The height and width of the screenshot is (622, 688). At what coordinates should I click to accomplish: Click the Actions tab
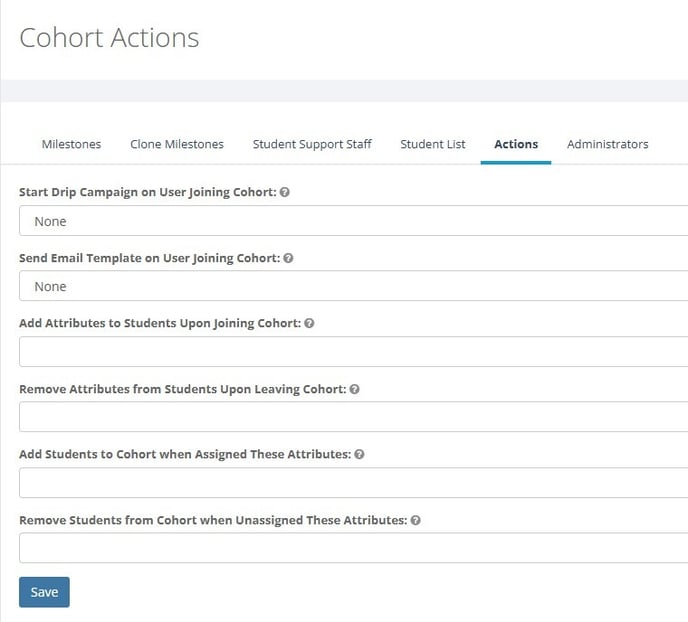tap(516, 144)
